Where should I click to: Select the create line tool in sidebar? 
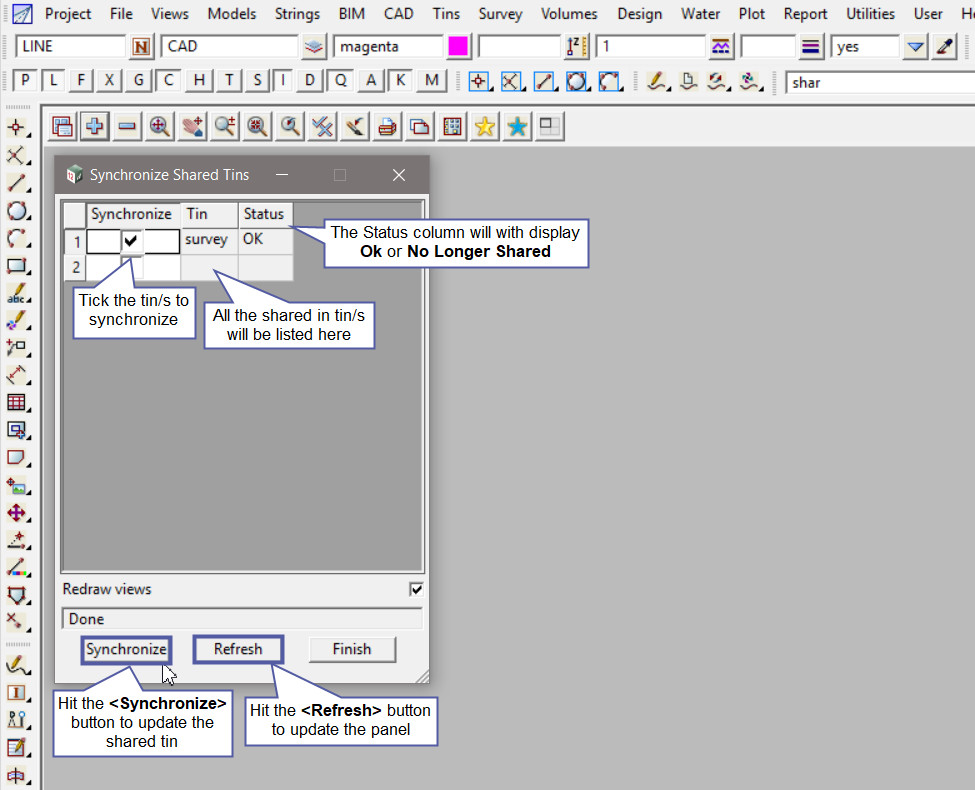click(x=17, y=183)
